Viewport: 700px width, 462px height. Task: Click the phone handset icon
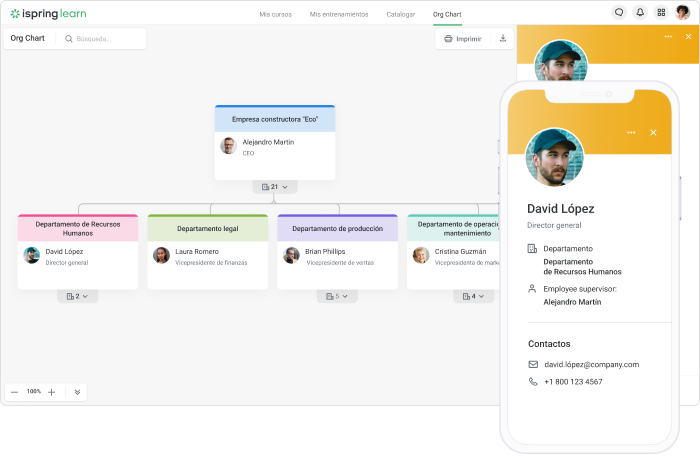pyautogui.click(x=533, y=382)
